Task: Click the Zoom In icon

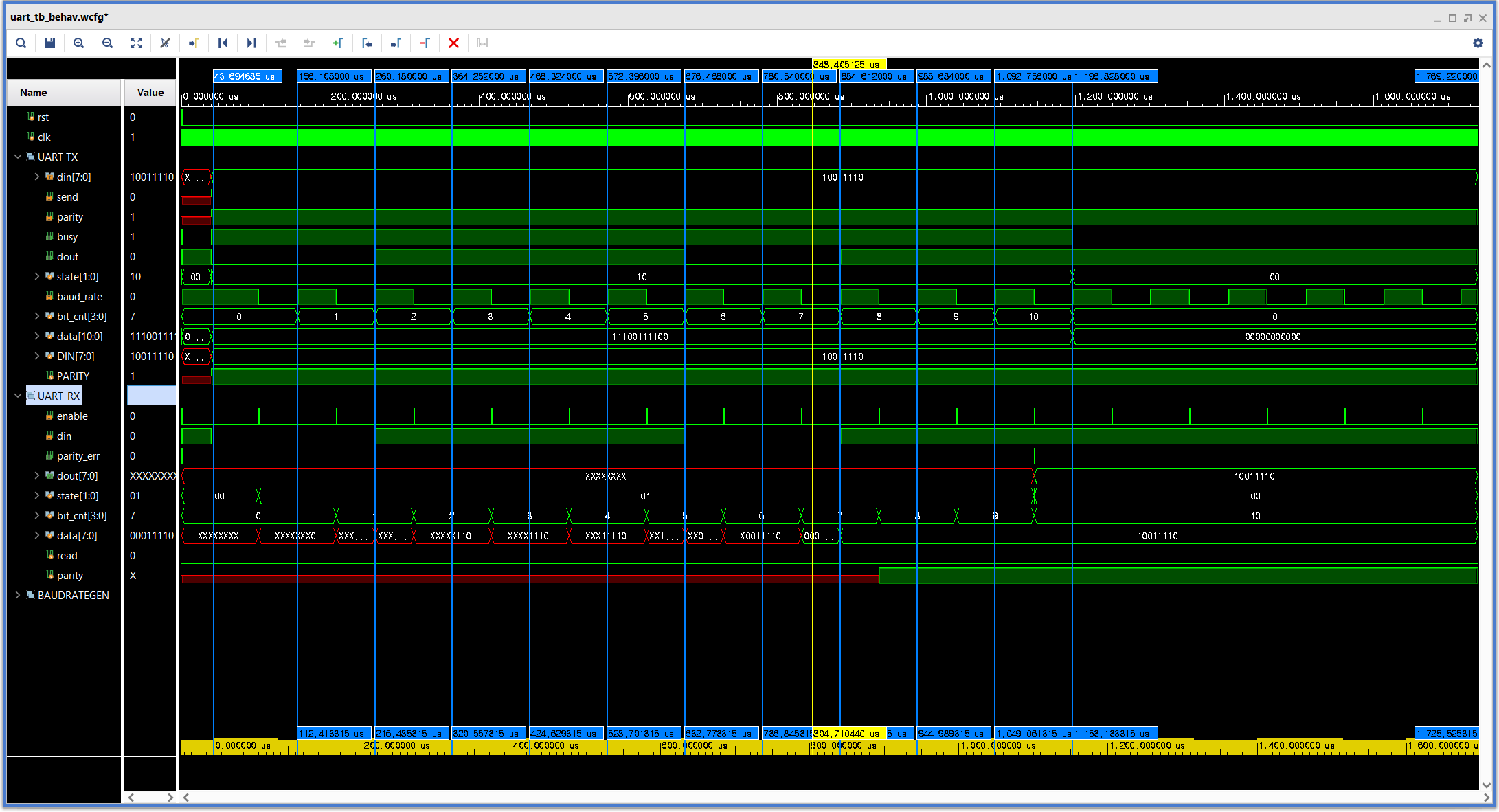Action: click(x=79, y=43)
